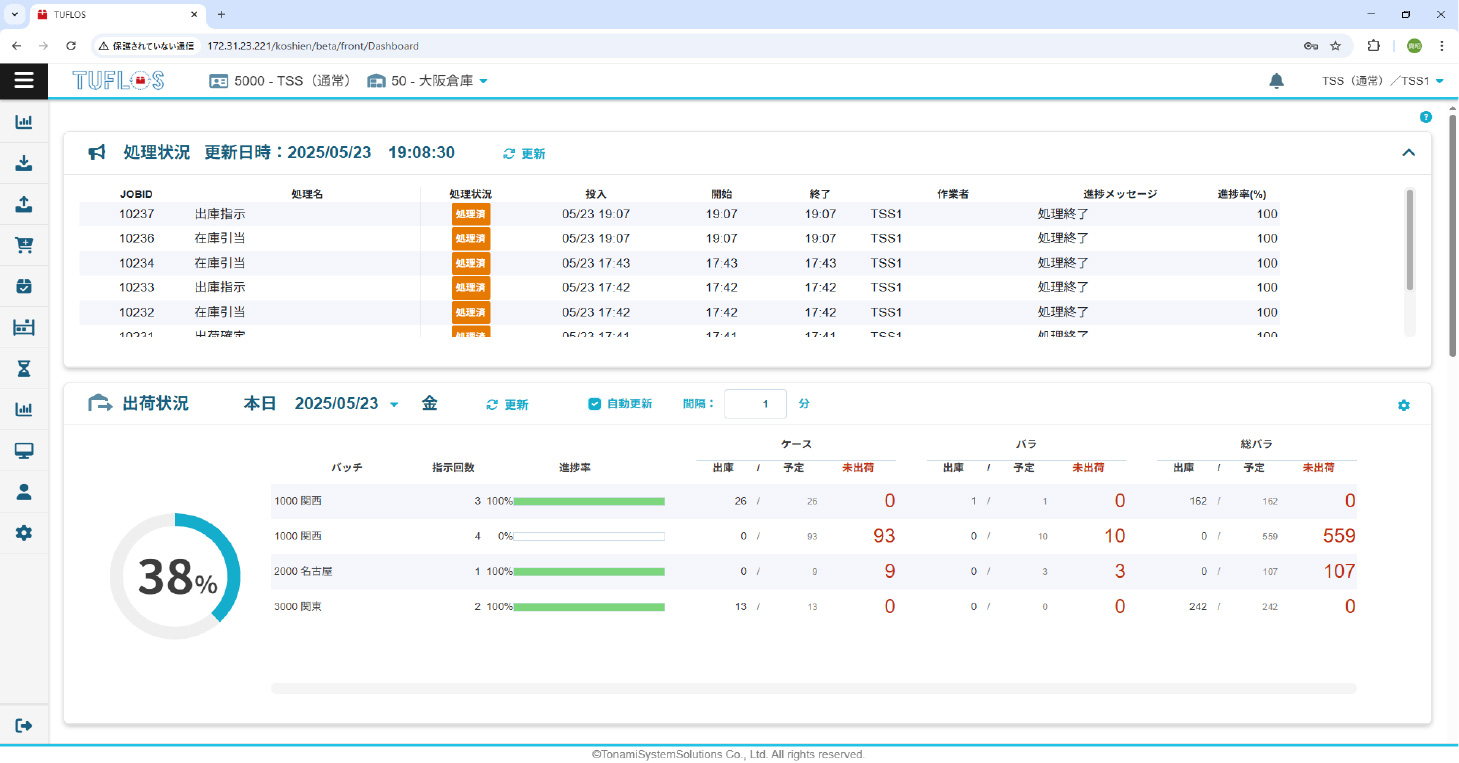The image size is (1459, 763).
Task: Open the inbound download-tray icon in the sidebar
Action: pos(24,163)
